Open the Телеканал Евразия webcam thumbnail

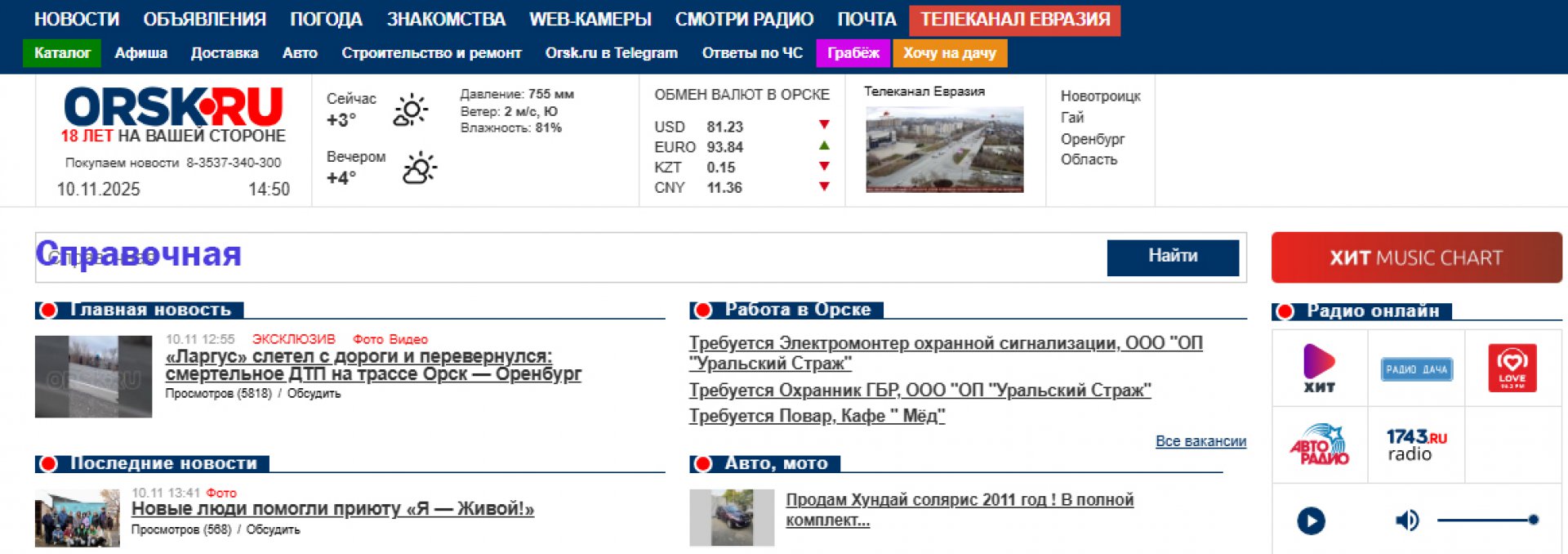click(944, 150)
